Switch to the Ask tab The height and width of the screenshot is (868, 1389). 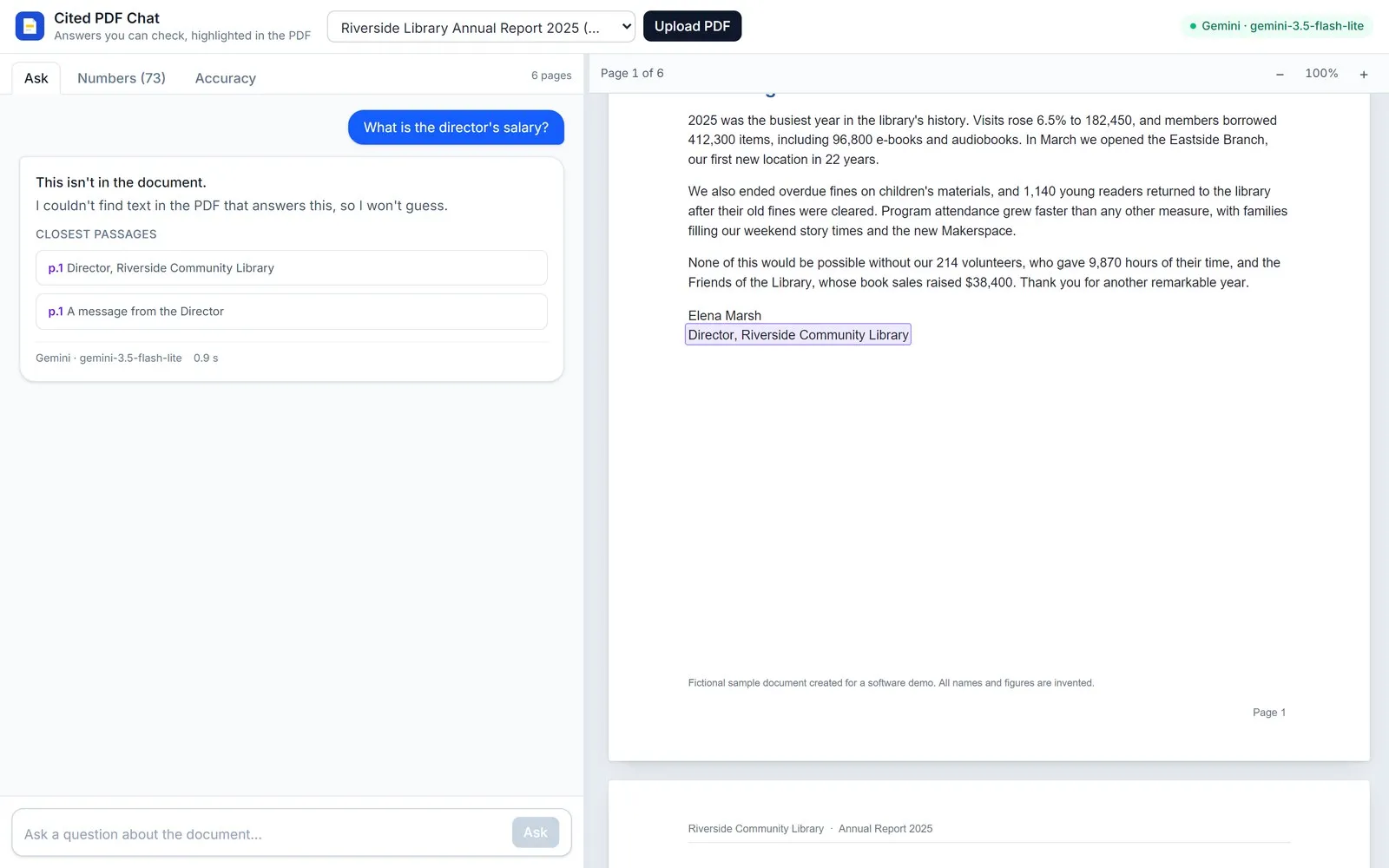coord(36,78)
